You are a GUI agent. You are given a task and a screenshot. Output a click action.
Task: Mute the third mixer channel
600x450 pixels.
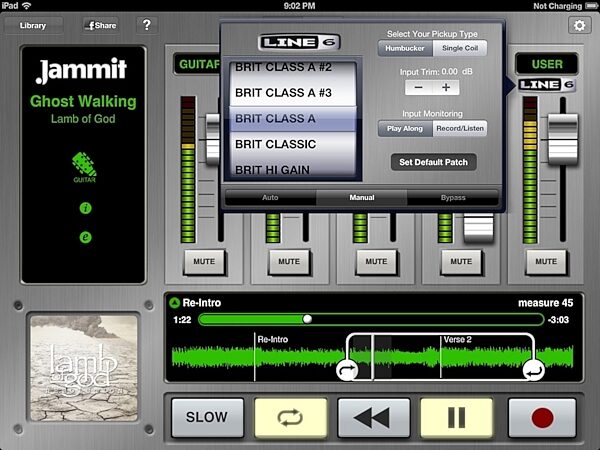tap(376, 262)
